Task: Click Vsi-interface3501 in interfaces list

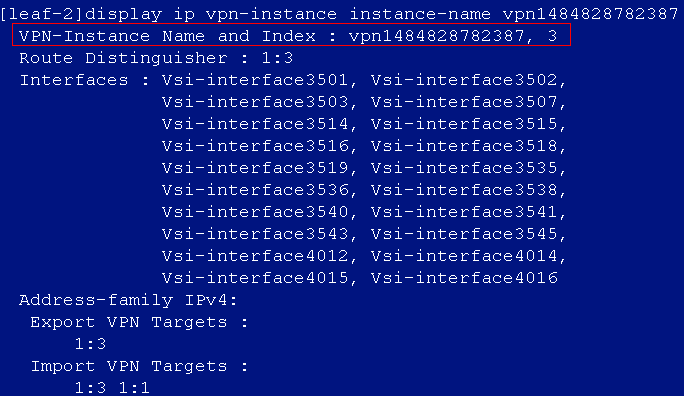Action: (x=255, y=80)
